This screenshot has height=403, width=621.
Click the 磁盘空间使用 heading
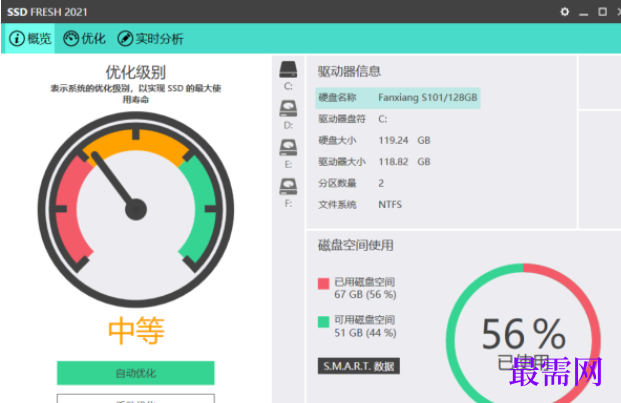pyautogui.click(x=355, y=245)
